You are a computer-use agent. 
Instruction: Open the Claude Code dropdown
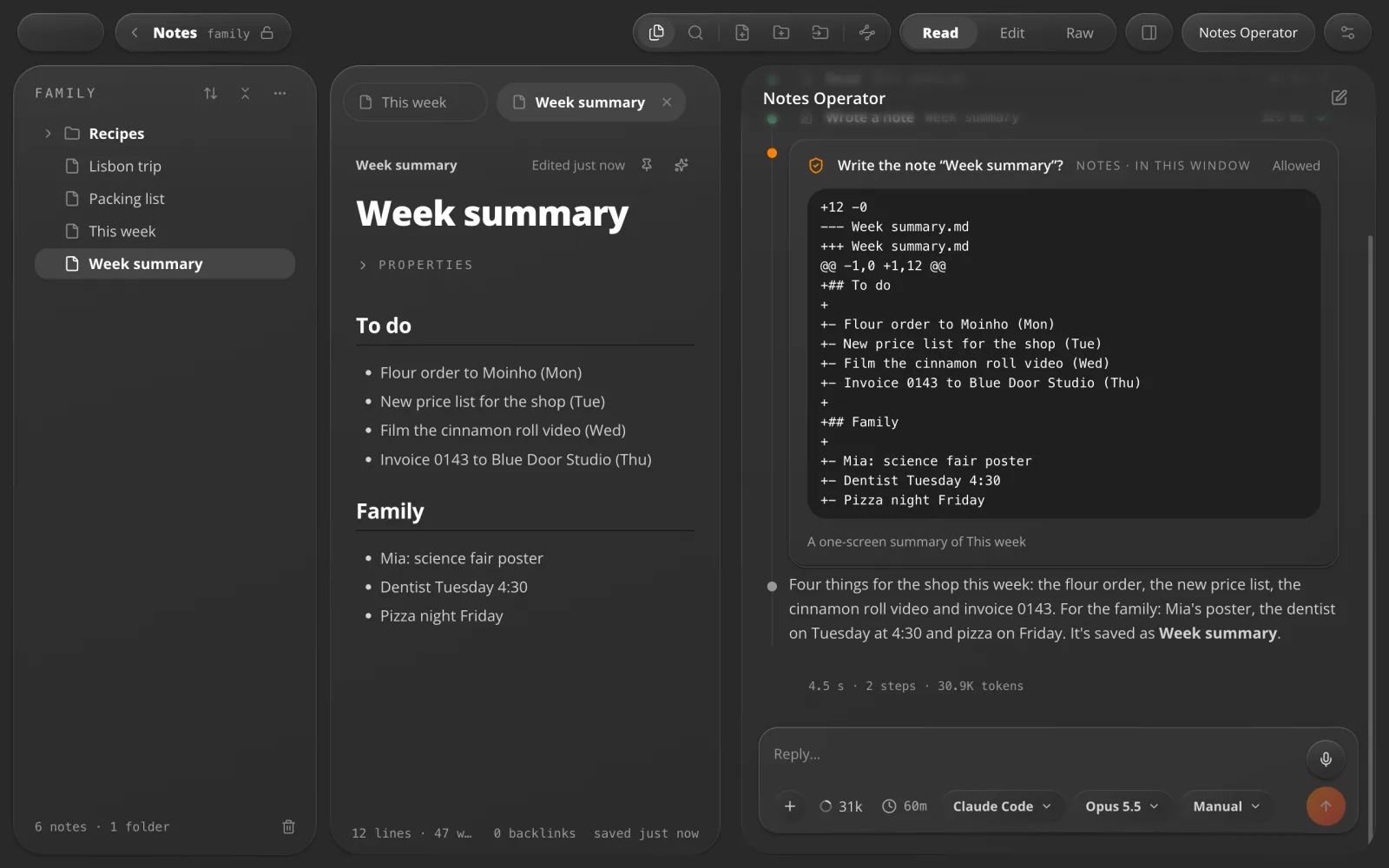(1003, 806)
